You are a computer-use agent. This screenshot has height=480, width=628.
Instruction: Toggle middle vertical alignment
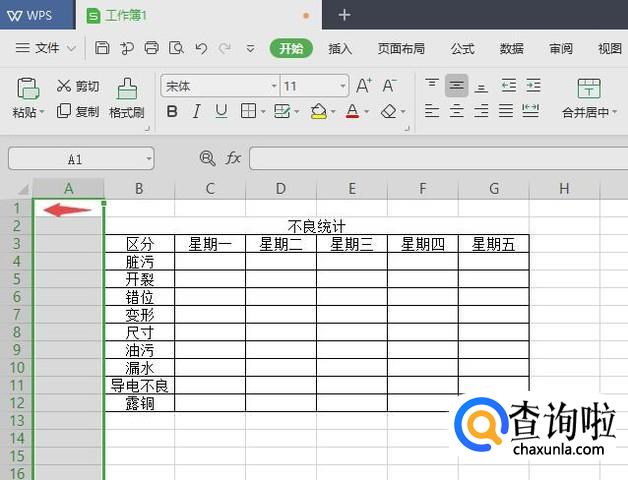click(x=457, y=85)
